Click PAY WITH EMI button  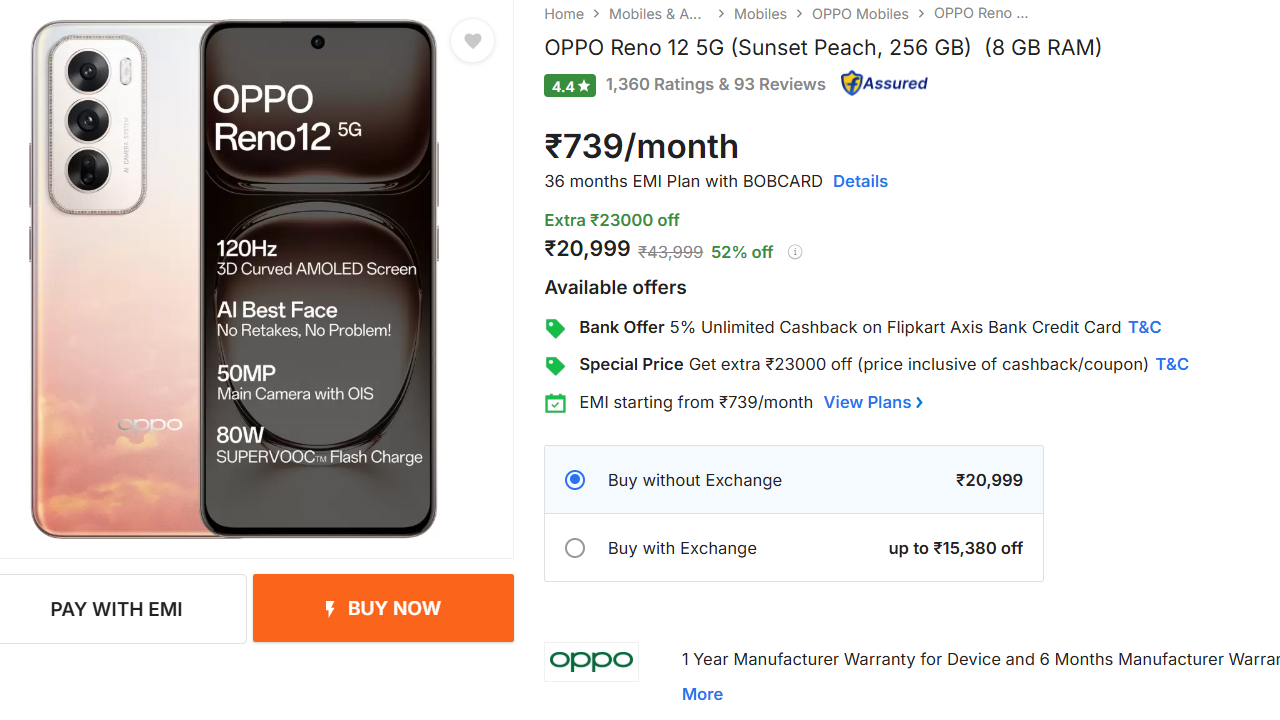tap(117, 609)
